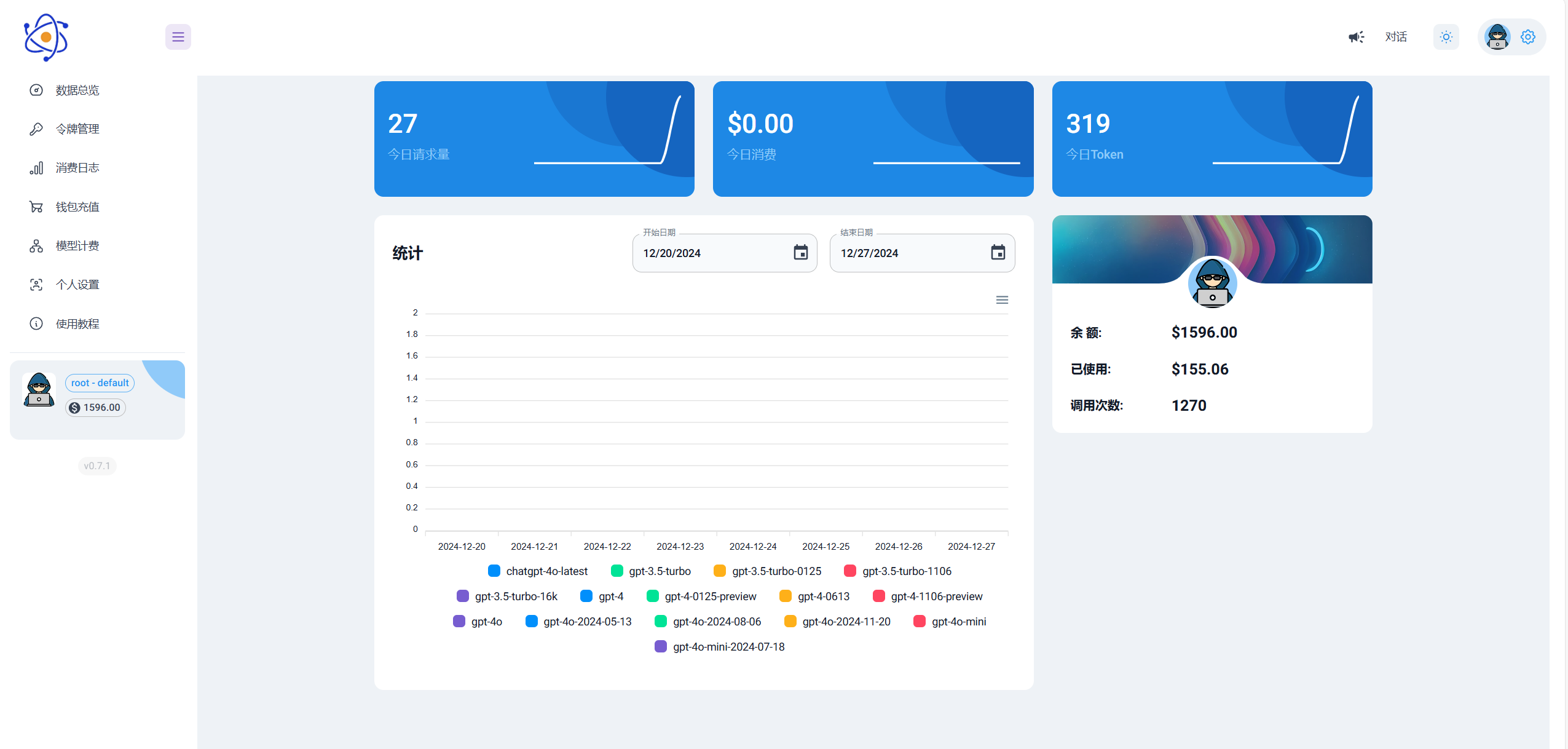Toggle gpt-4o-2024-08-06 legend entry
This screenshot has height=749, width=1568.
click(708, 622)
